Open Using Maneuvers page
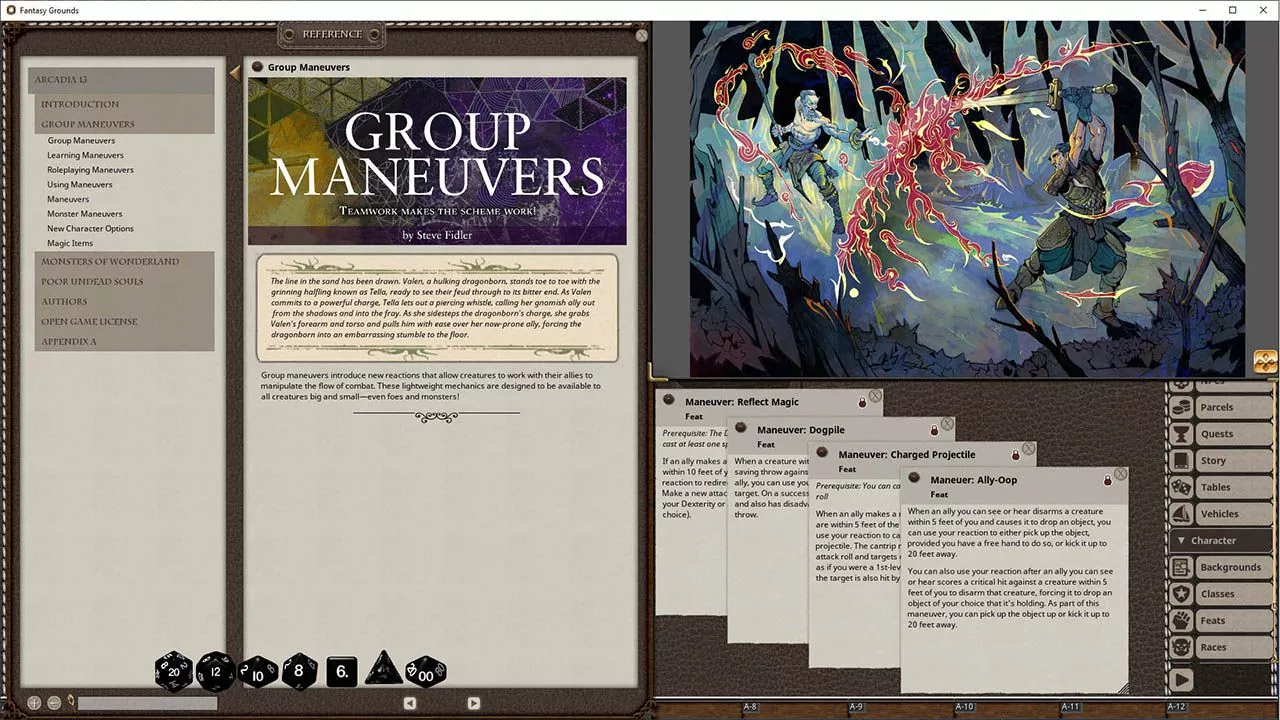The image size is (1280, 720). coord(80,185)
